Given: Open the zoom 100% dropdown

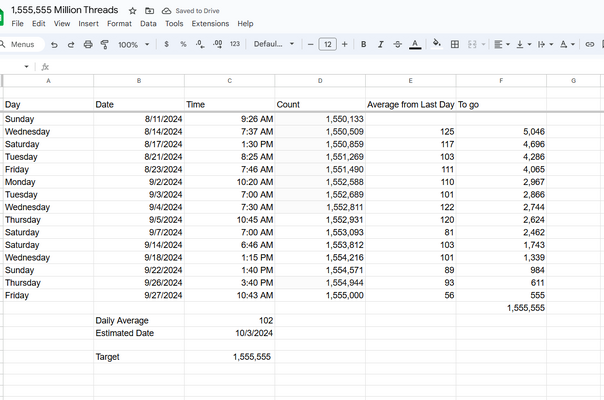Looking at the screenshot, I should click(x=133, y=45).
